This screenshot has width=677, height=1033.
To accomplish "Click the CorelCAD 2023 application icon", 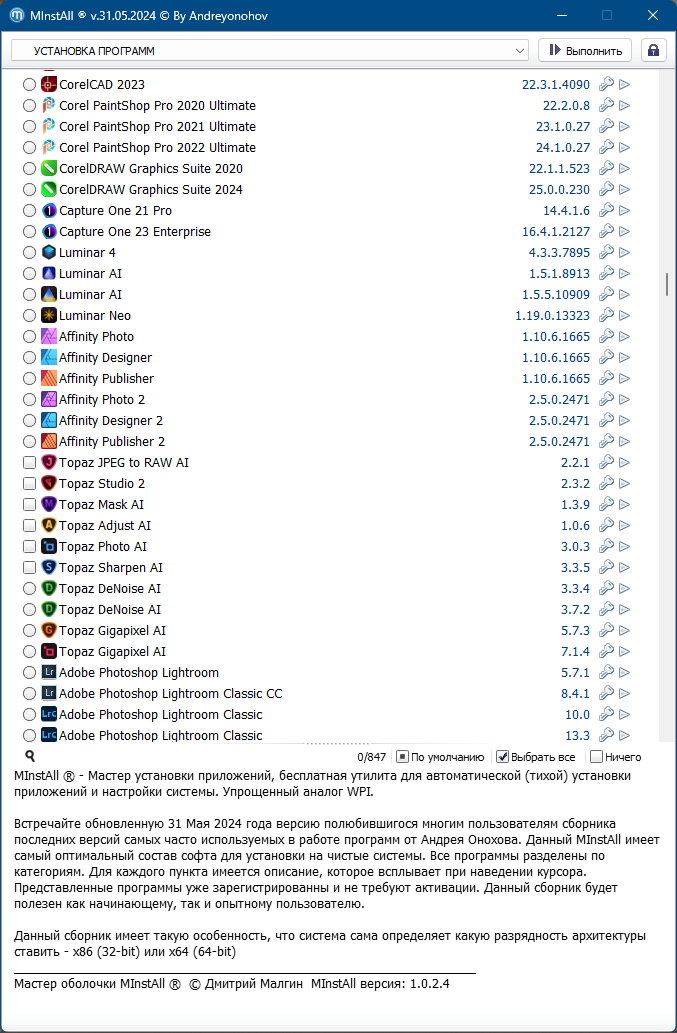I will tap(49, 84).
